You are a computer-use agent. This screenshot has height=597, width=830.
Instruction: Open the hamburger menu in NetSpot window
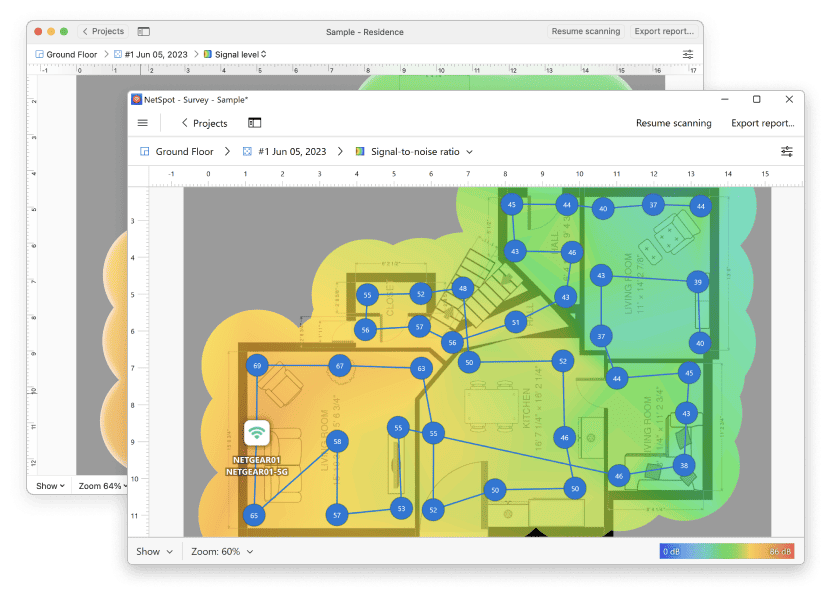[143, 123]
